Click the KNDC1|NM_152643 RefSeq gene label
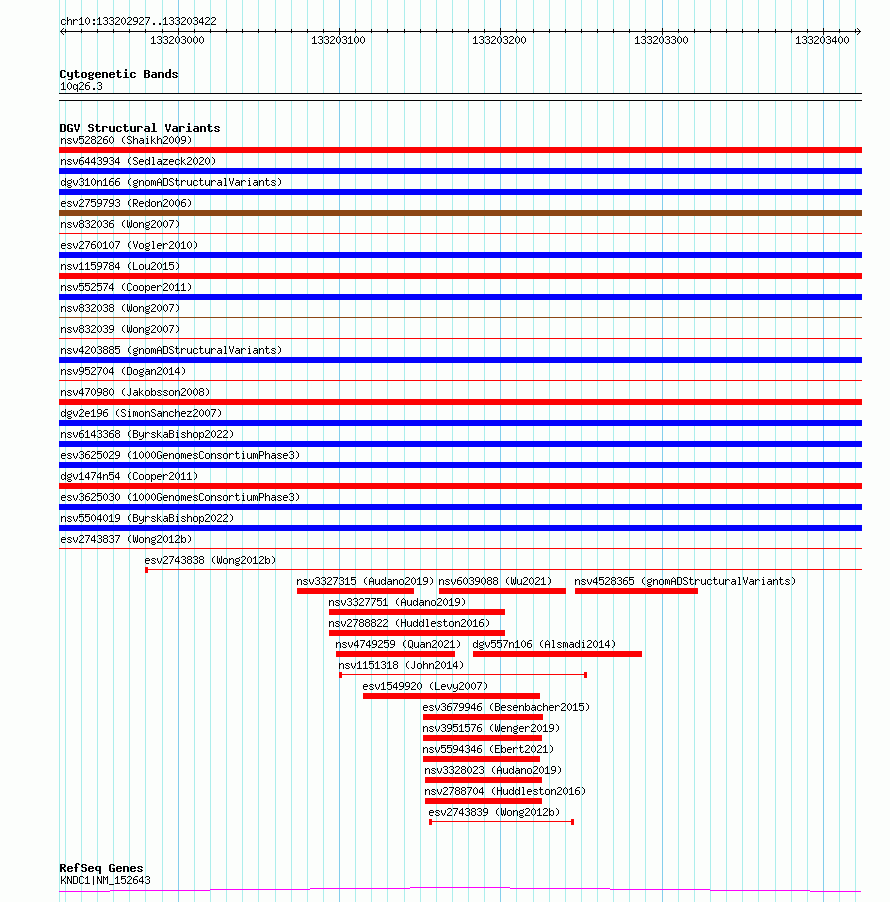Image resolution: width=890 pixels, height=902 pixels. (x=105, y=880)
